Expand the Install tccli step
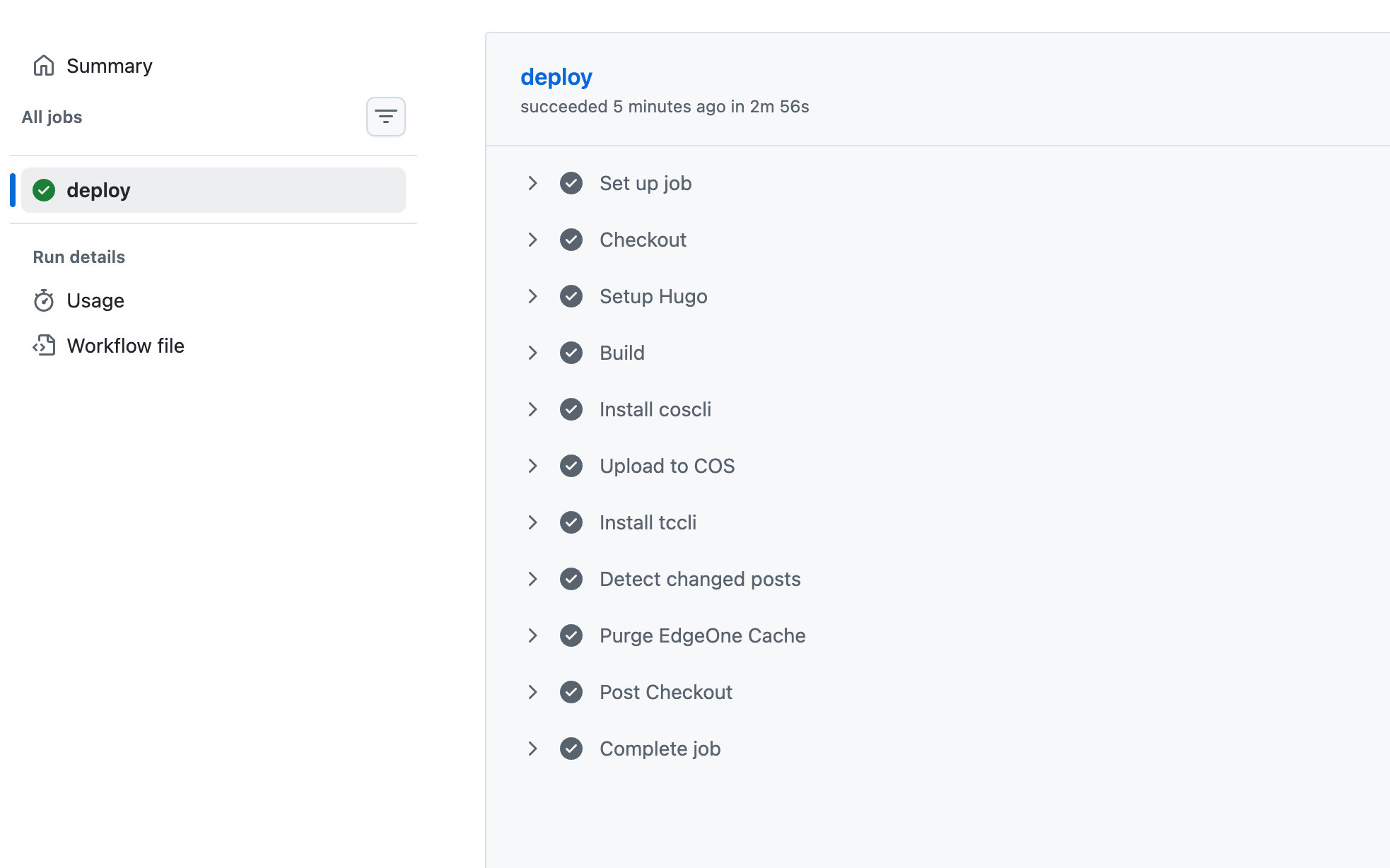This screenshot has width=1390, height=868. tap(532, 522)
